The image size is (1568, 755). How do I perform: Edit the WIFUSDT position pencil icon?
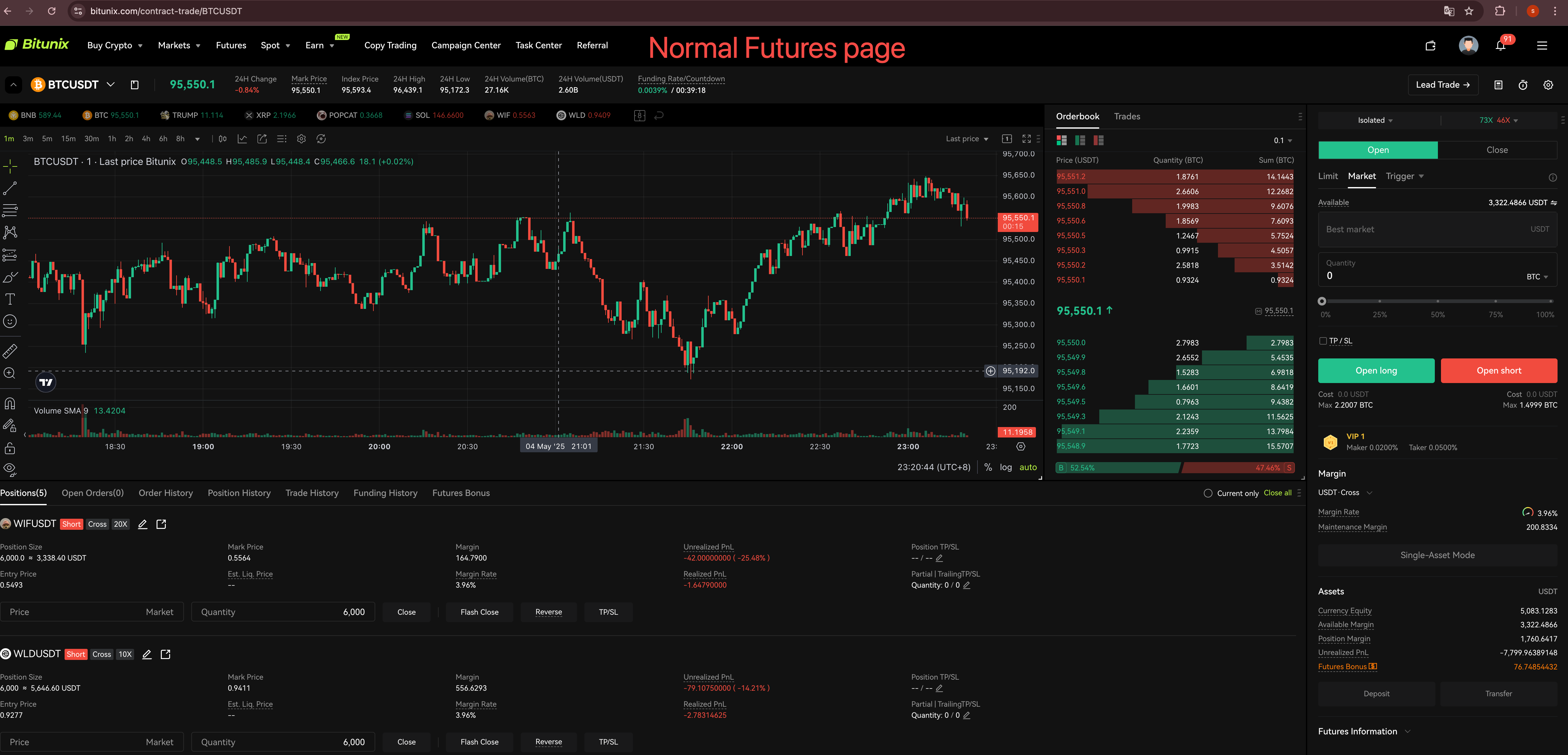click(142, 524)
